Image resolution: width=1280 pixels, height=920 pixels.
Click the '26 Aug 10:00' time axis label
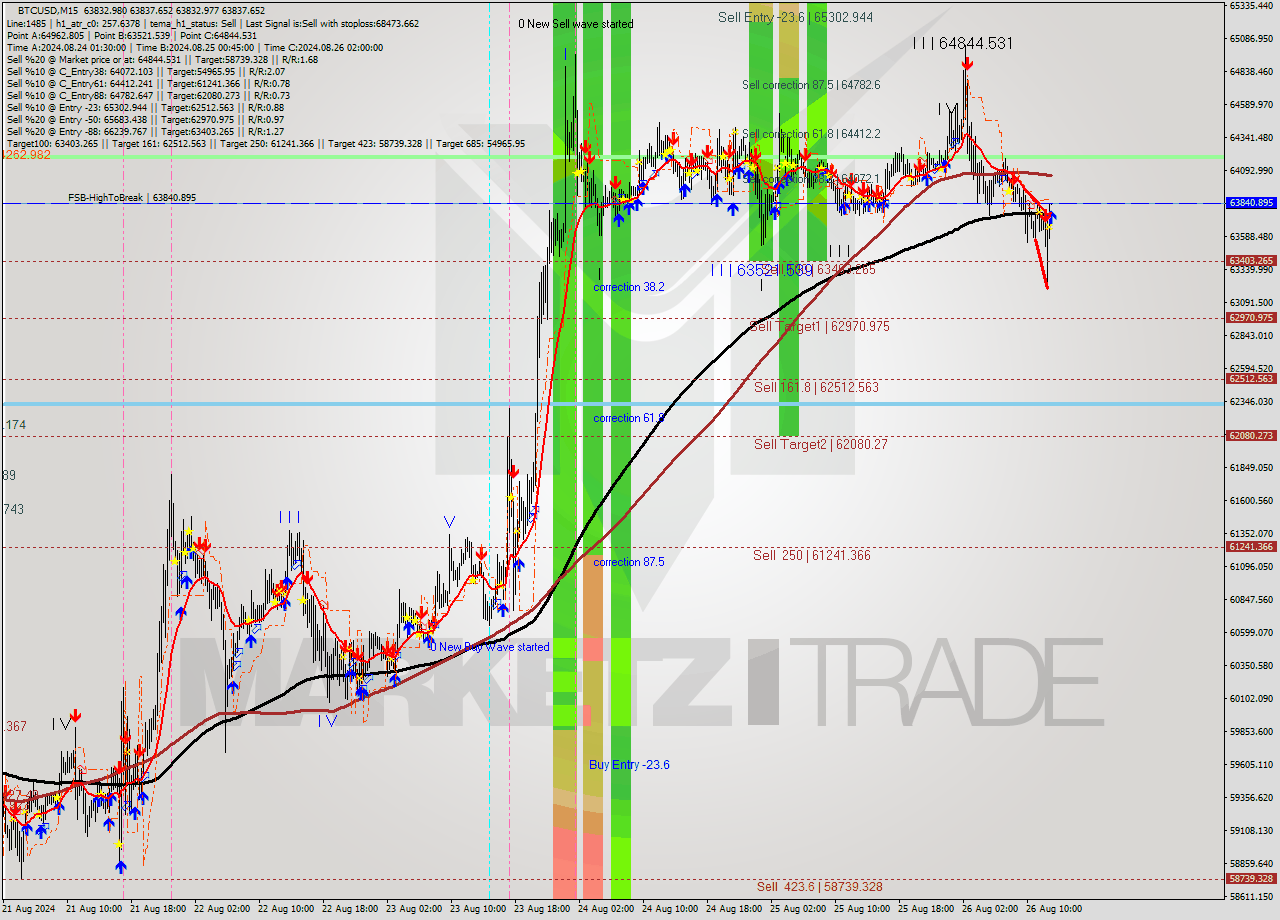coord(1054,909)
